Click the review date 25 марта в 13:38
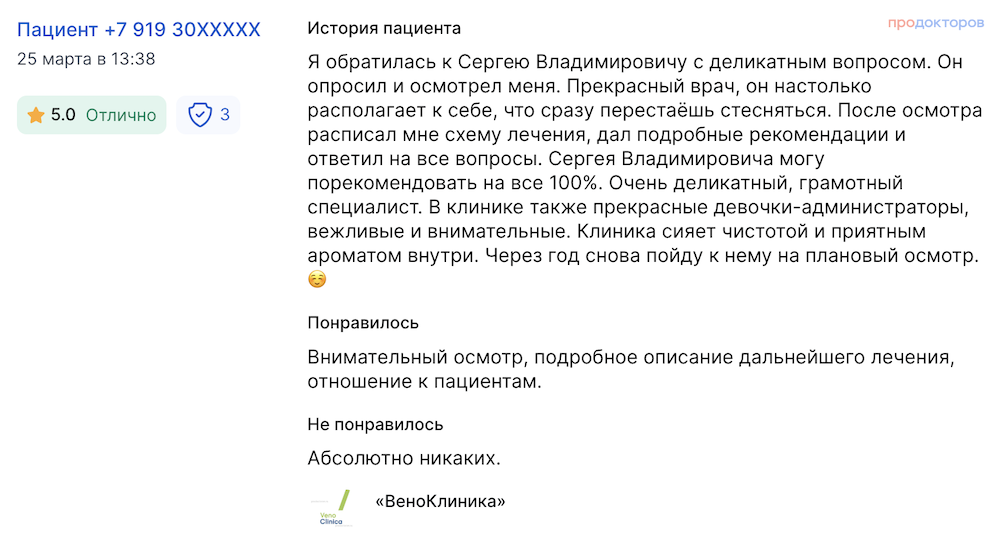 (x=86, y=59)
